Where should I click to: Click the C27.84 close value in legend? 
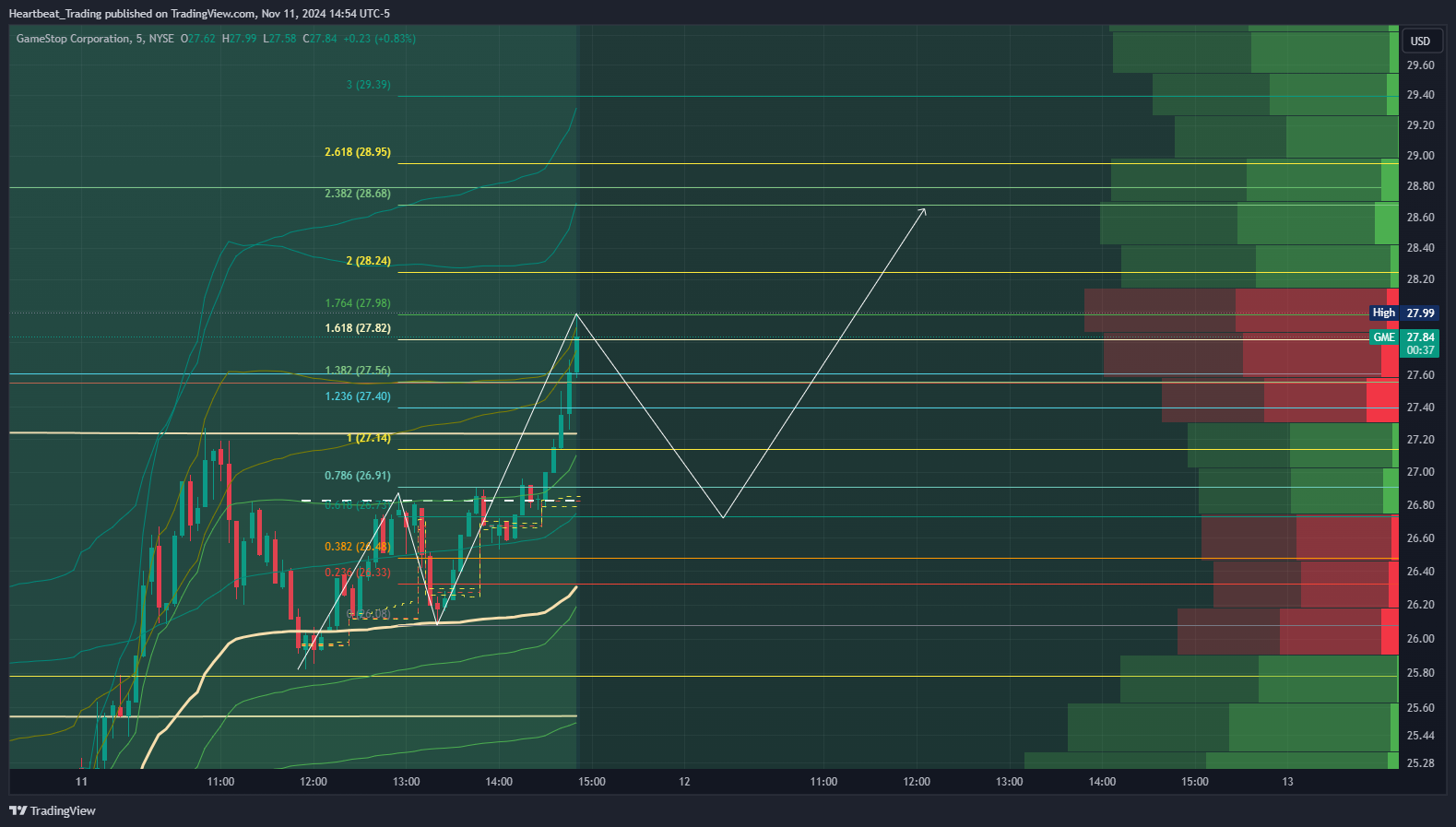(x=320, y=39)
